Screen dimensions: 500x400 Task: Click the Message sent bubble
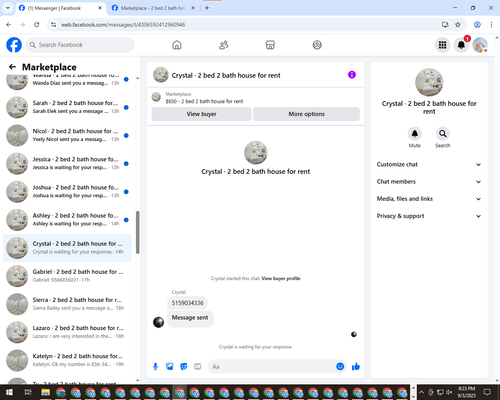coord(190,318)
